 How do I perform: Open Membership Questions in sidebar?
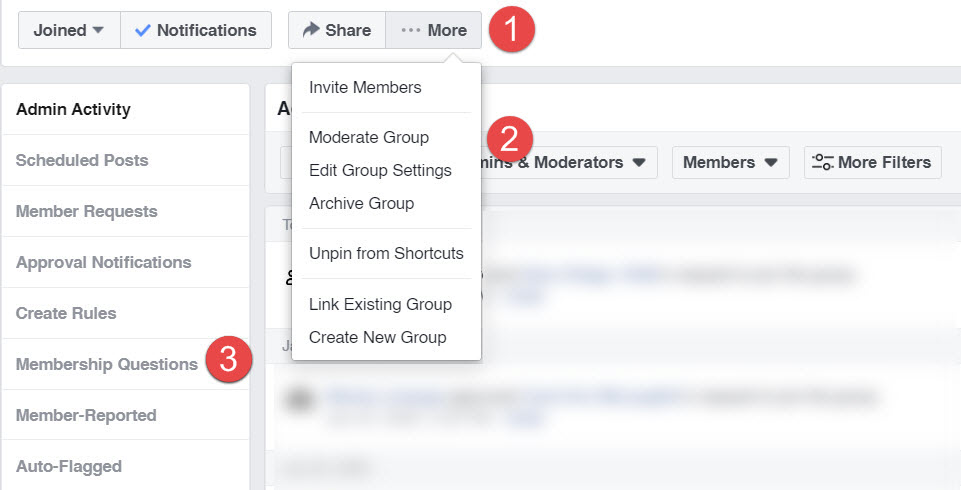point(107,364)
